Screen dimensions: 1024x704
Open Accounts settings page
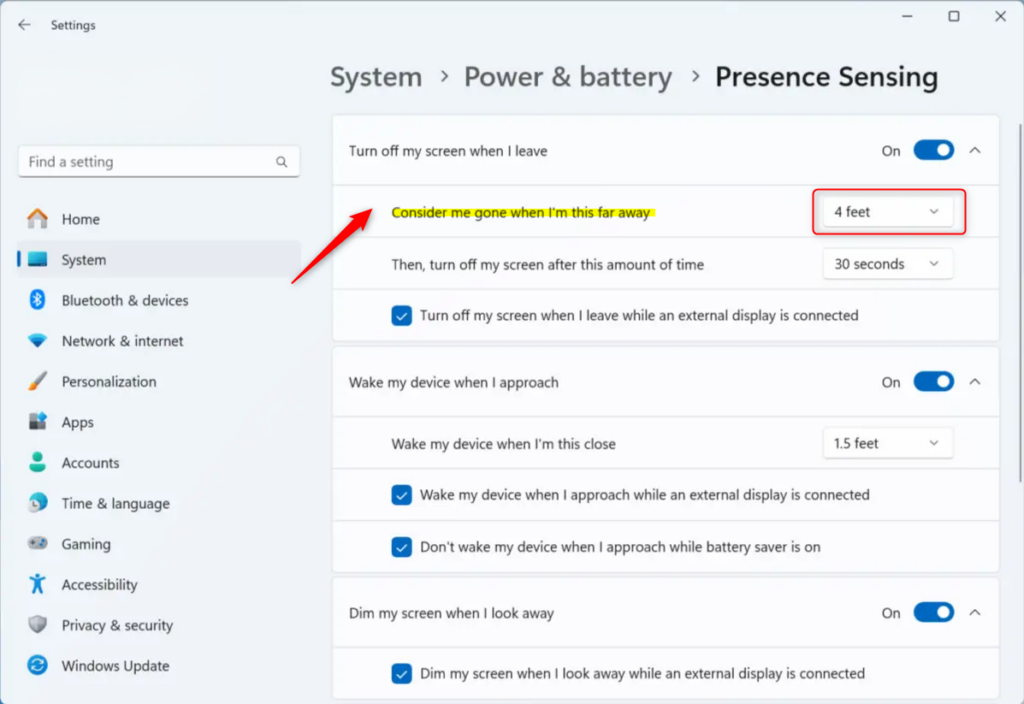[159, 462]
